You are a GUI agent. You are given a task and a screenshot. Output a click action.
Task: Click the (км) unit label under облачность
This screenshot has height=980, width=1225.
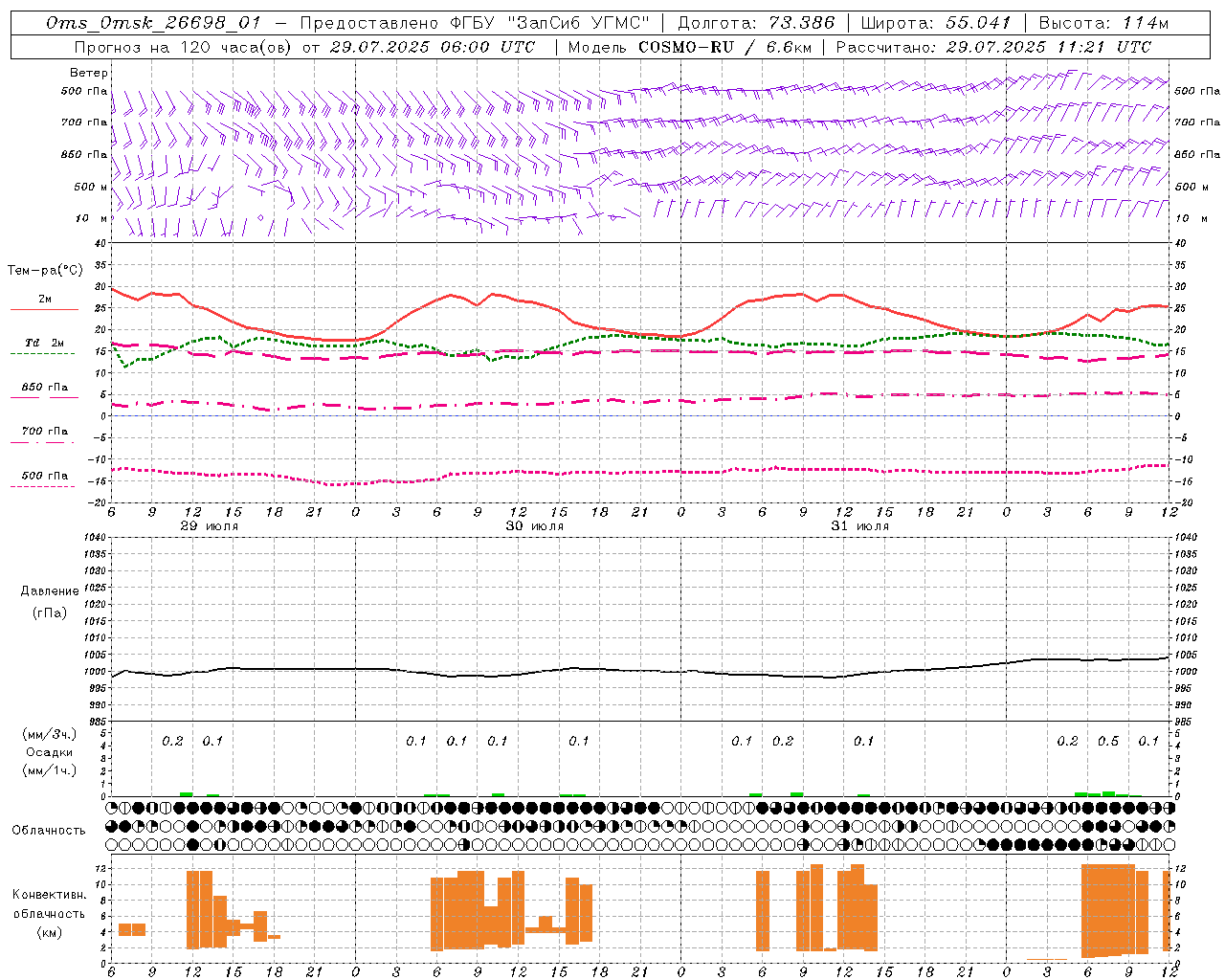(50, 932)
